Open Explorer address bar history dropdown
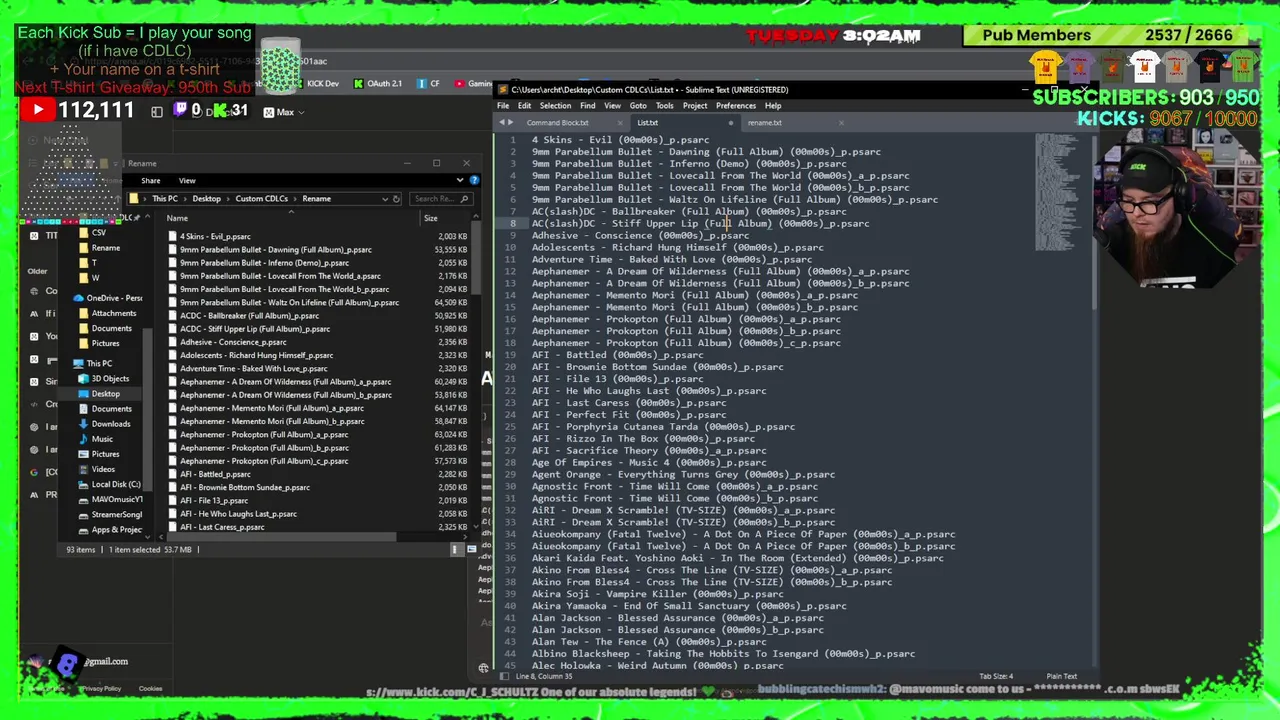Screen dimensions: 1280x720 [384, 198]
